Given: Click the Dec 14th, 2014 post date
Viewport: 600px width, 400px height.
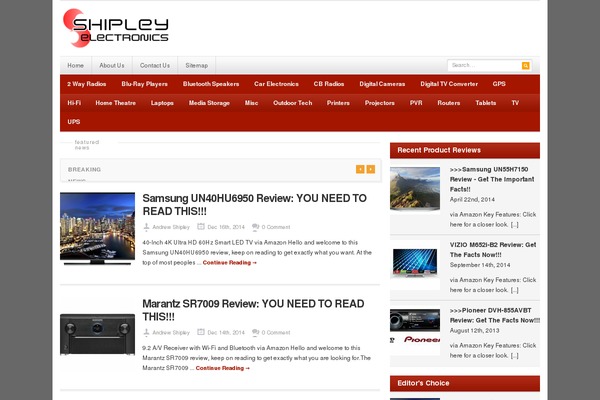Looking at the screenshot, I should tap(226, 333).
